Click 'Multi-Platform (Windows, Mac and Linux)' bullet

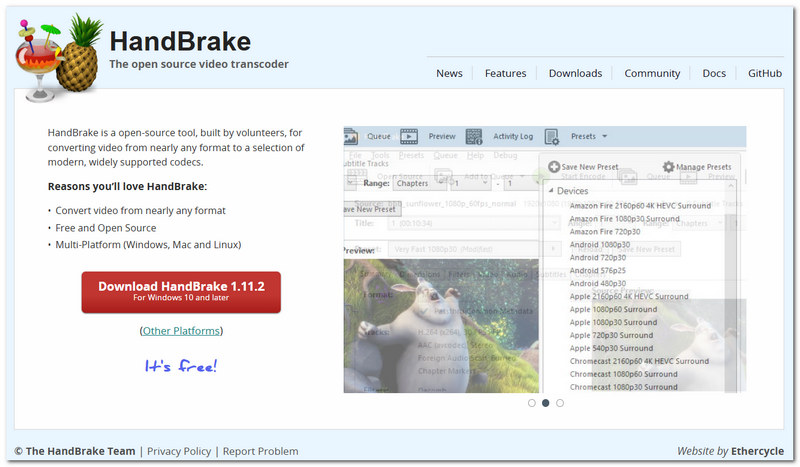148,245
